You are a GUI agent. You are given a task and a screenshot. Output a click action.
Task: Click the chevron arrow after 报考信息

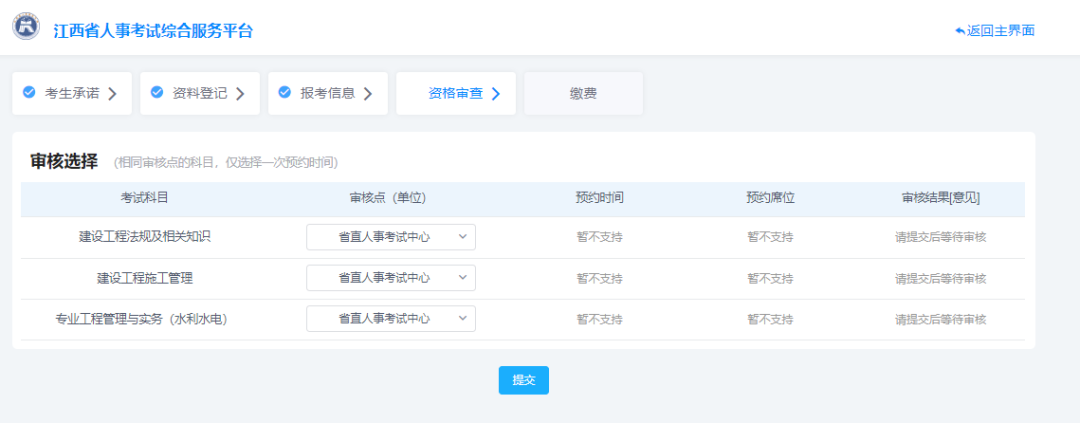[368, 94]
